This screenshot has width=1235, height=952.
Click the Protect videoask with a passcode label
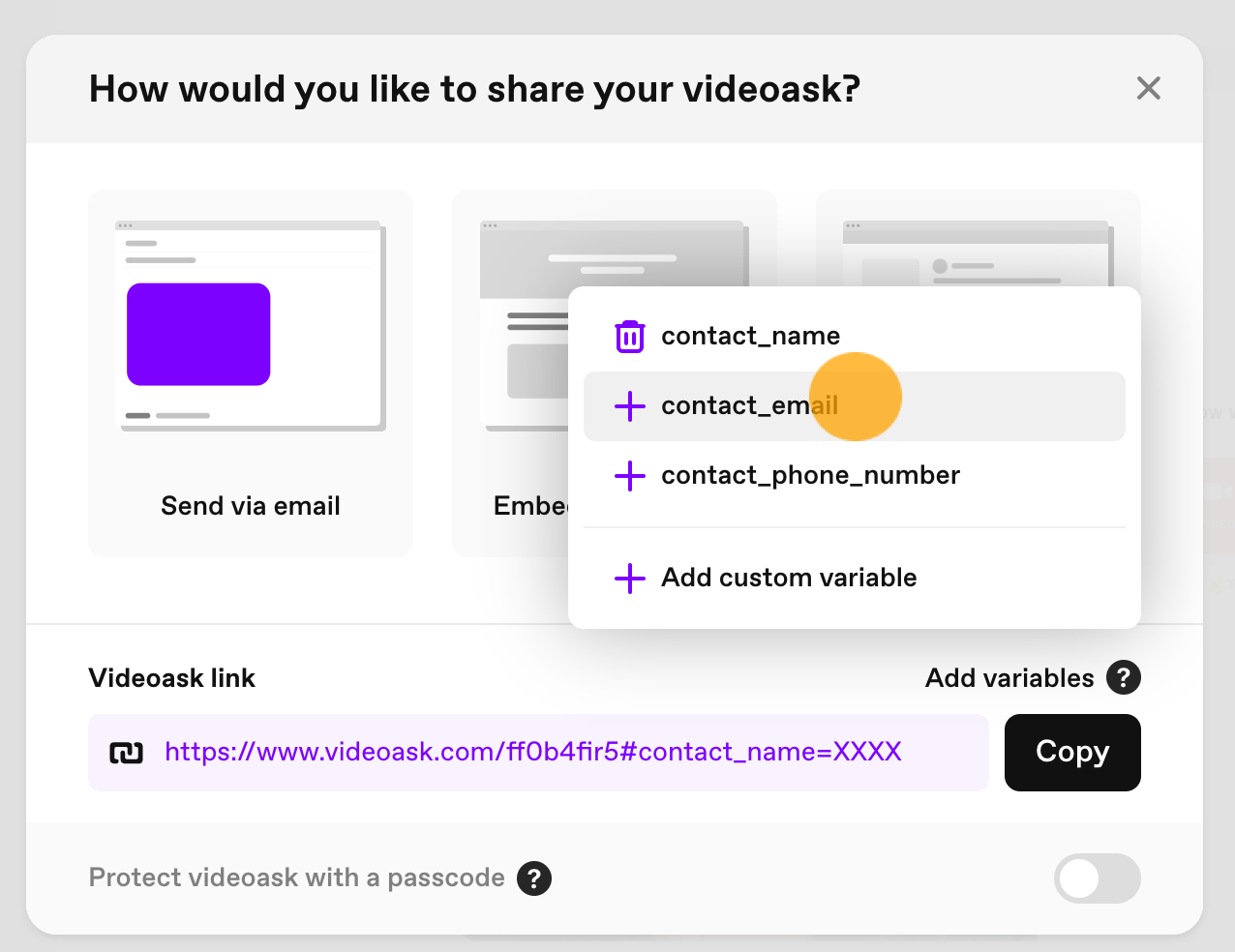click(x=296, y=878)
